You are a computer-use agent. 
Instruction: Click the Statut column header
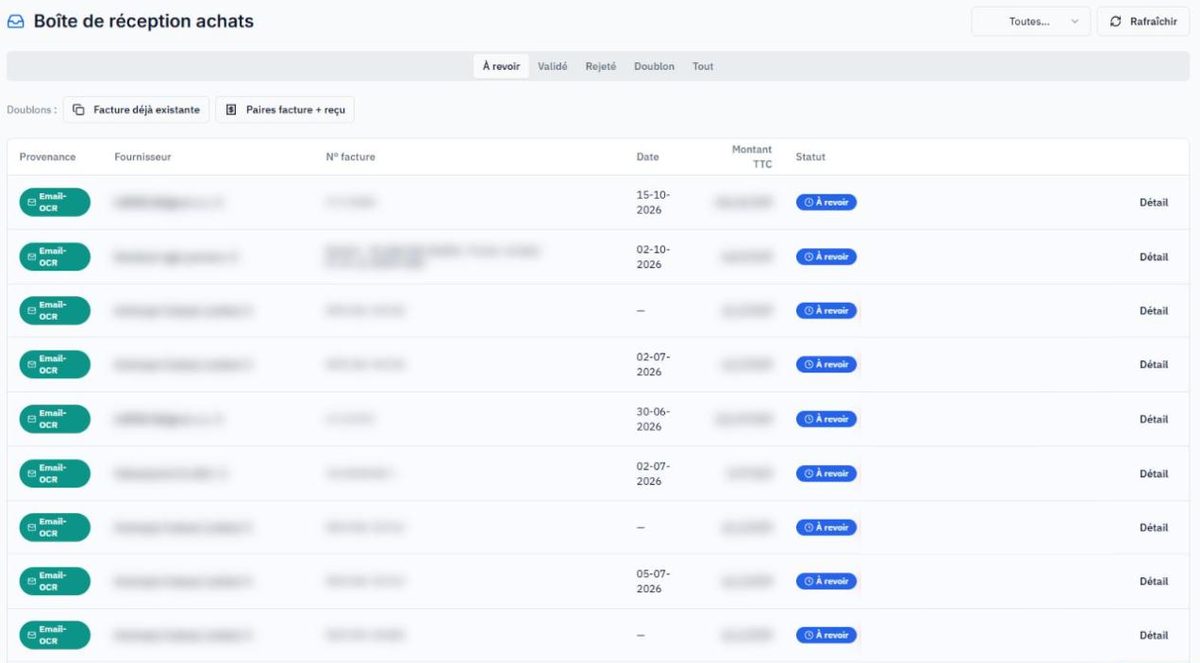pyautogui.click(x=811, y=157)
